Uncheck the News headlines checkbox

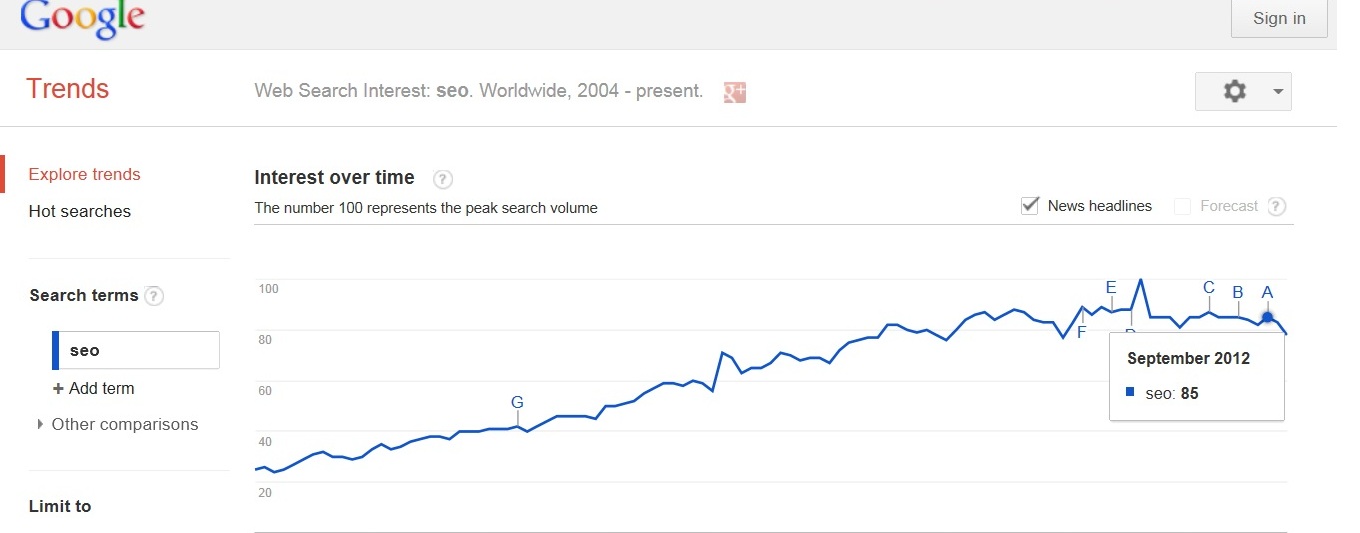point(1029,206)
